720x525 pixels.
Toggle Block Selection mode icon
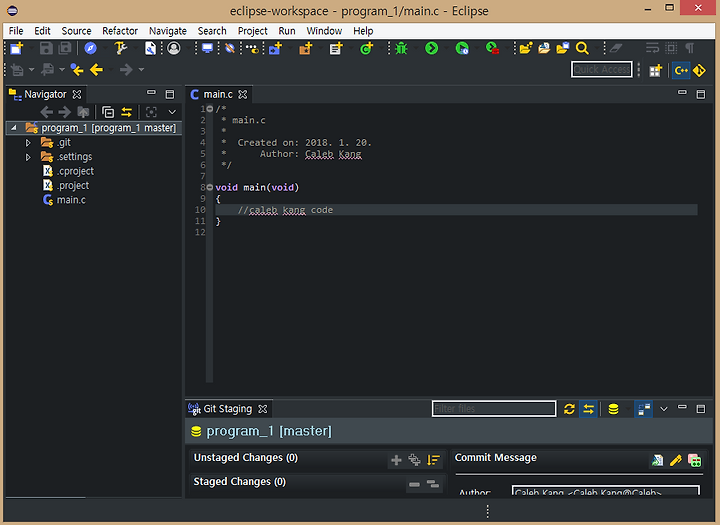[x=671, y=48]
